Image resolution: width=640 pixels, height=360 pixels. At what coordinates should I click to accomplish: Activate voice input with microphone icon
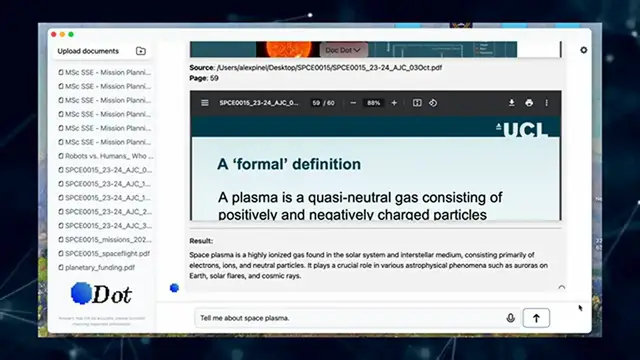click(x=510, y=318)
